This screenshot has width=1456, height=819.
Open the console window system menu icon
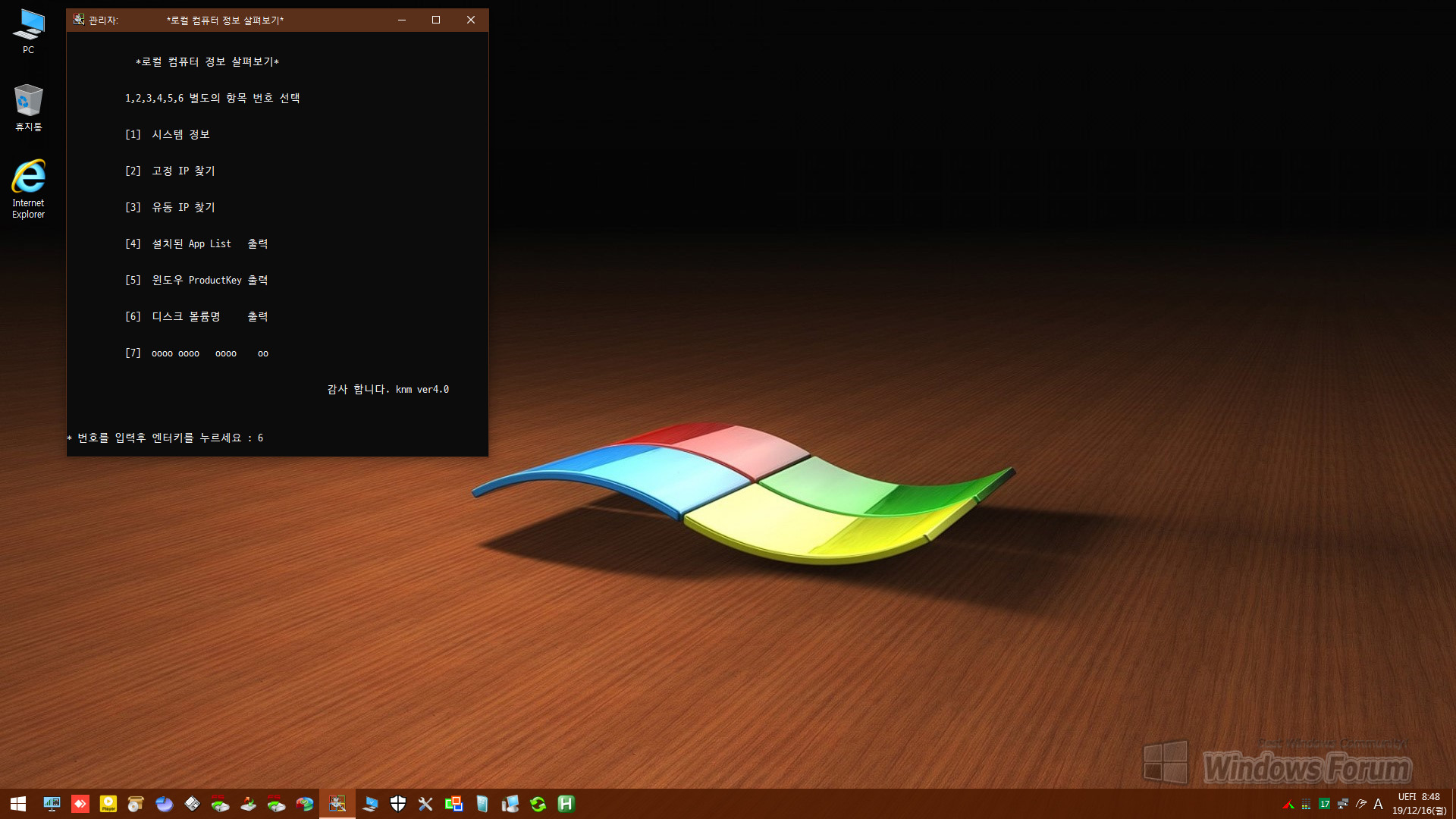79,20
